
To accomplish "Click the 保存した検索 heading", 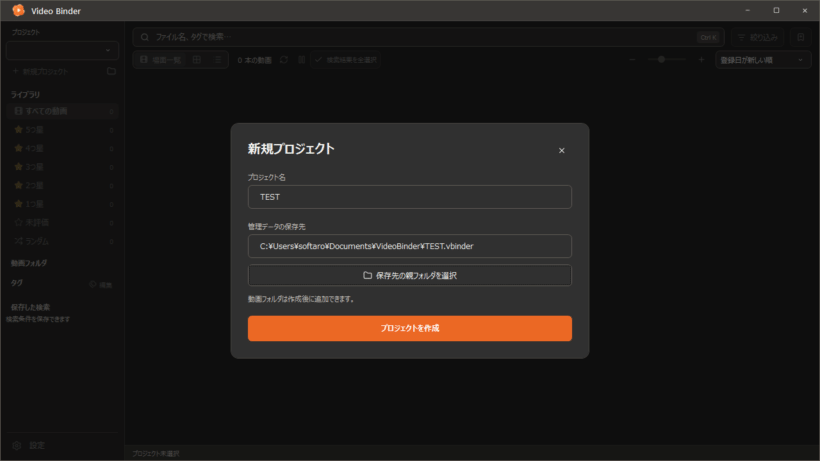I will tap(30, 307).
